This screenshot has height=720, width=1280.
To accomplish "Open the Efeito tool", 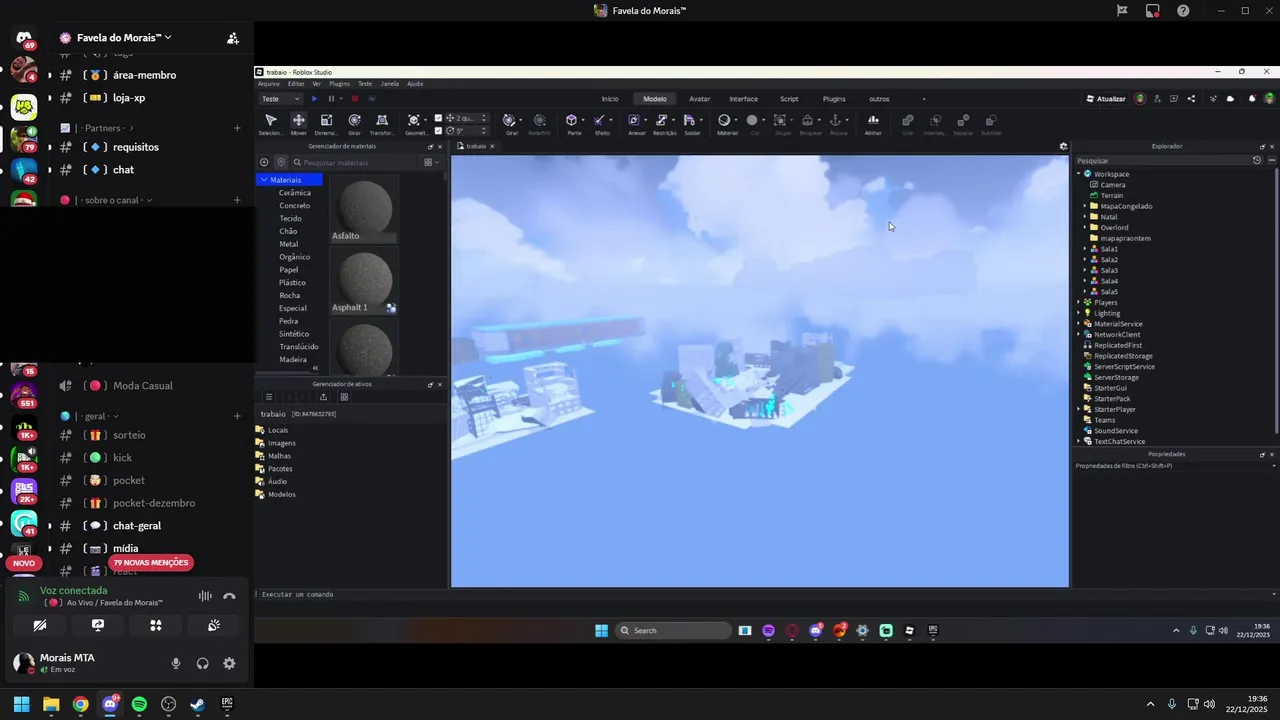I will point(602,124).
